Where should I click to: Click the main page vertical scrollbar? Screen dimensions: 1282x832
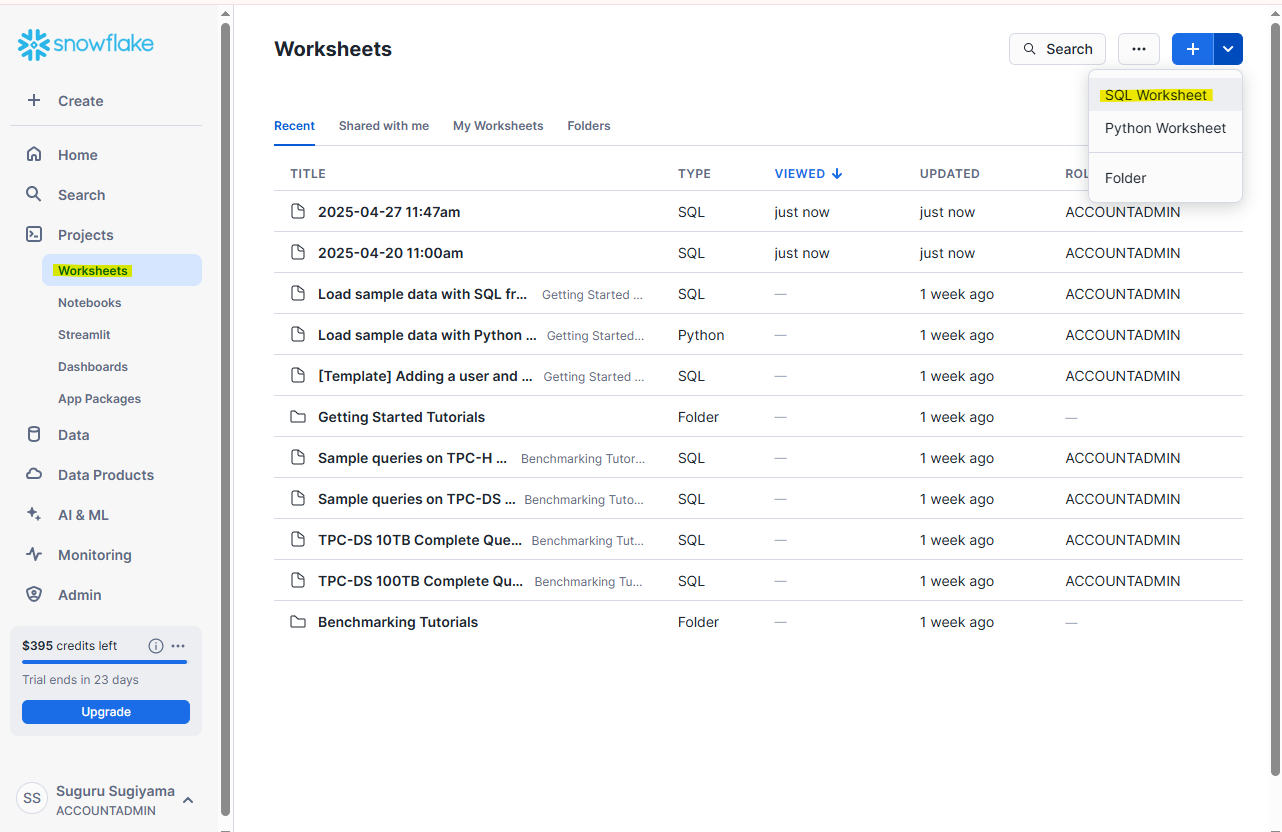1275,398
